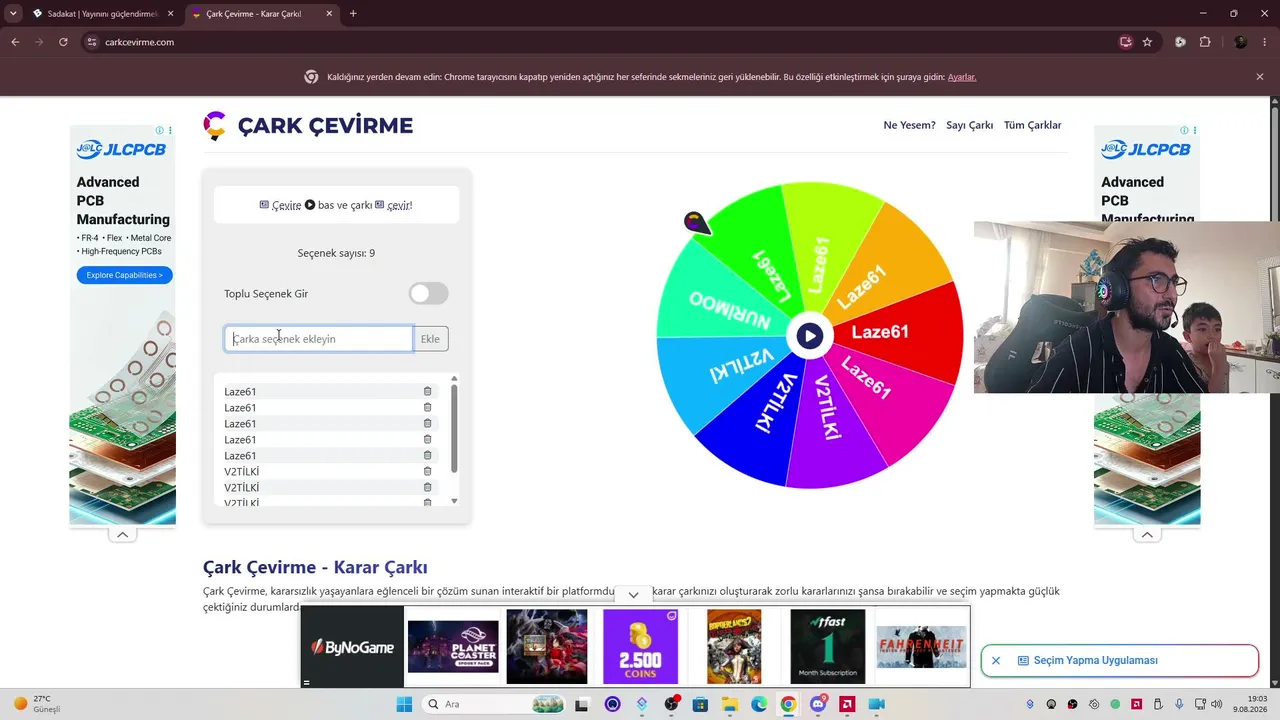Open Microsoft Store from the taskbar
Viewport: 1280px width, 720px height.
[700, 704]
